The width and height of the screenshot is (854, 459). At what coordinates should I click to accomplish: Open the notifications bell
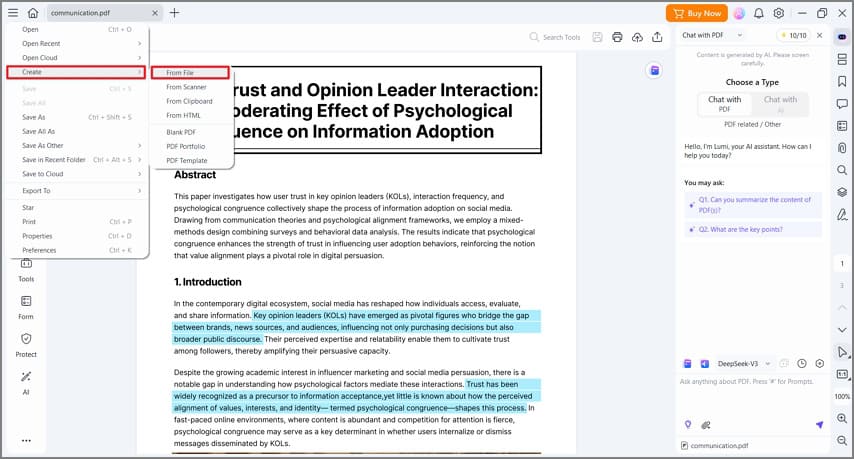point(759,13)
